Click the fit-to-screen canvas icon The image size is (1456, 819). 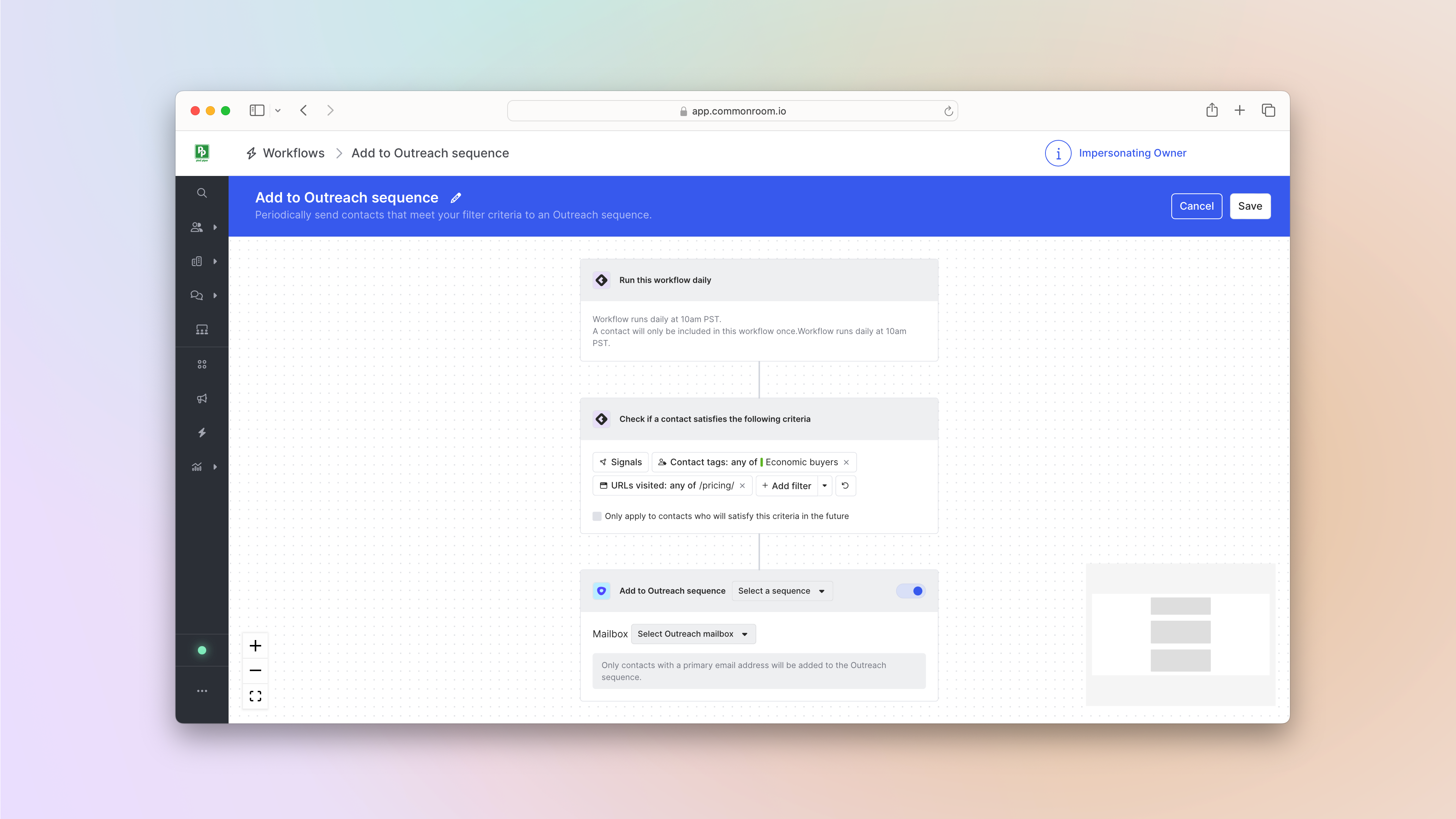tap(255, 696)
